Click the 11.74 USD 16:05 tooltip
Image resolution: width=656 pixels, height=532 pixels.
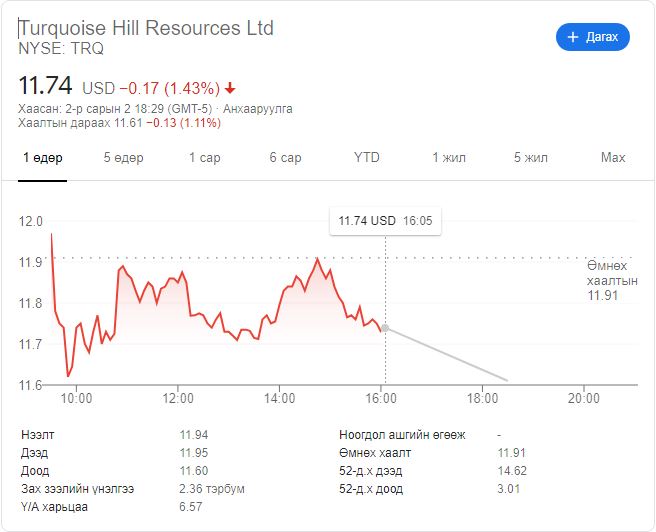385,221
